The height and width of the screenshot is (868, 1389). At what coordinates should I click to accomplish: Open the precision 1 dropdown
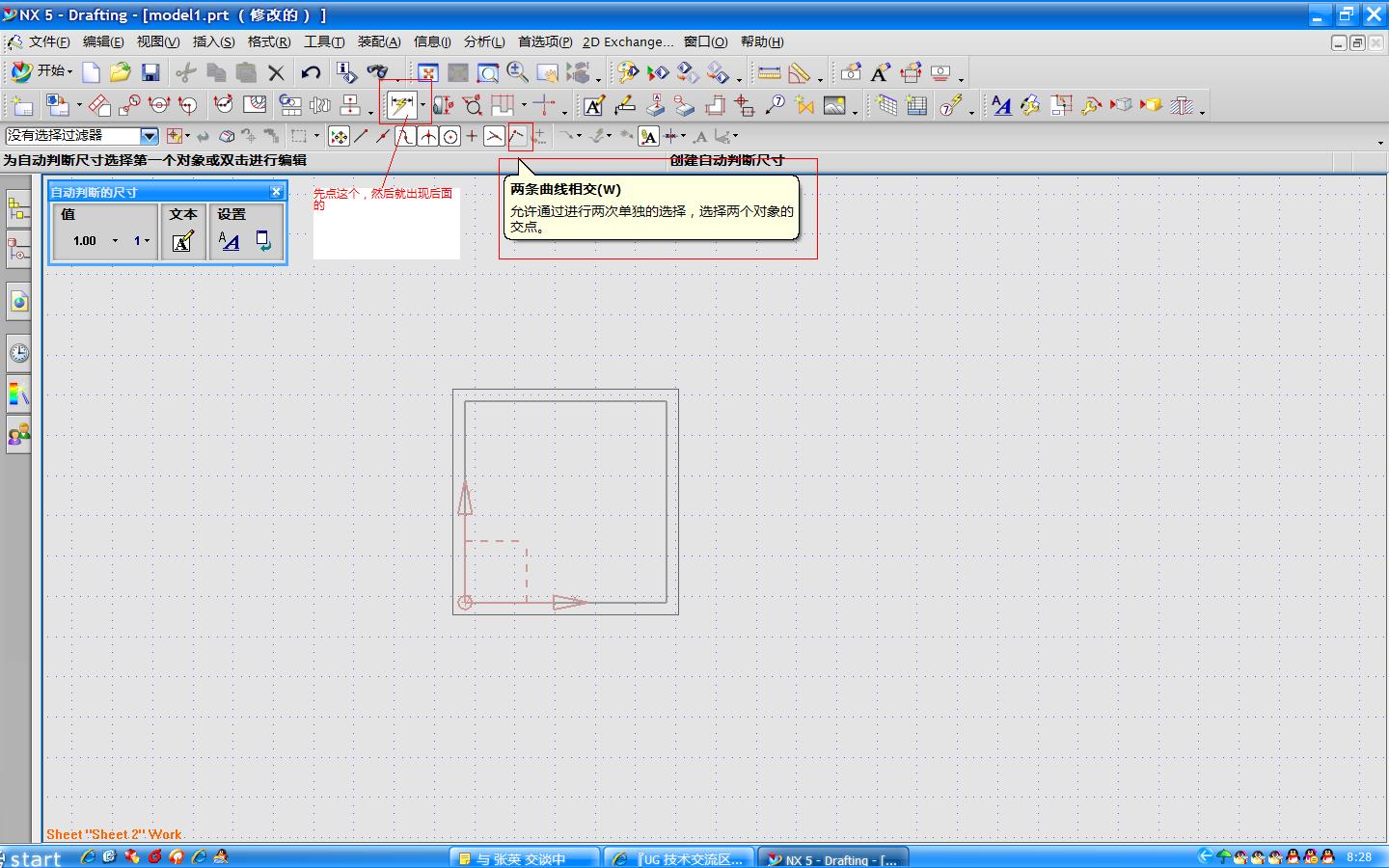tap(148, 241)
